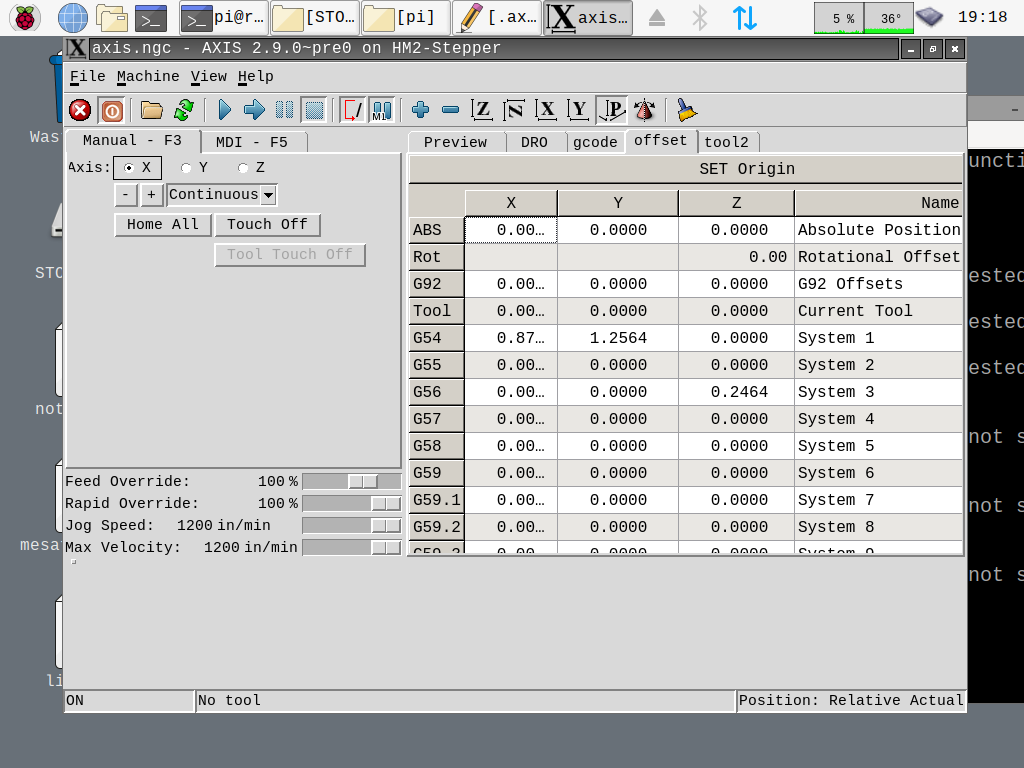The height and width of the screenshot is (768, 1024).
Task: Switch to perspective P view icon
Action: (612, 110)
